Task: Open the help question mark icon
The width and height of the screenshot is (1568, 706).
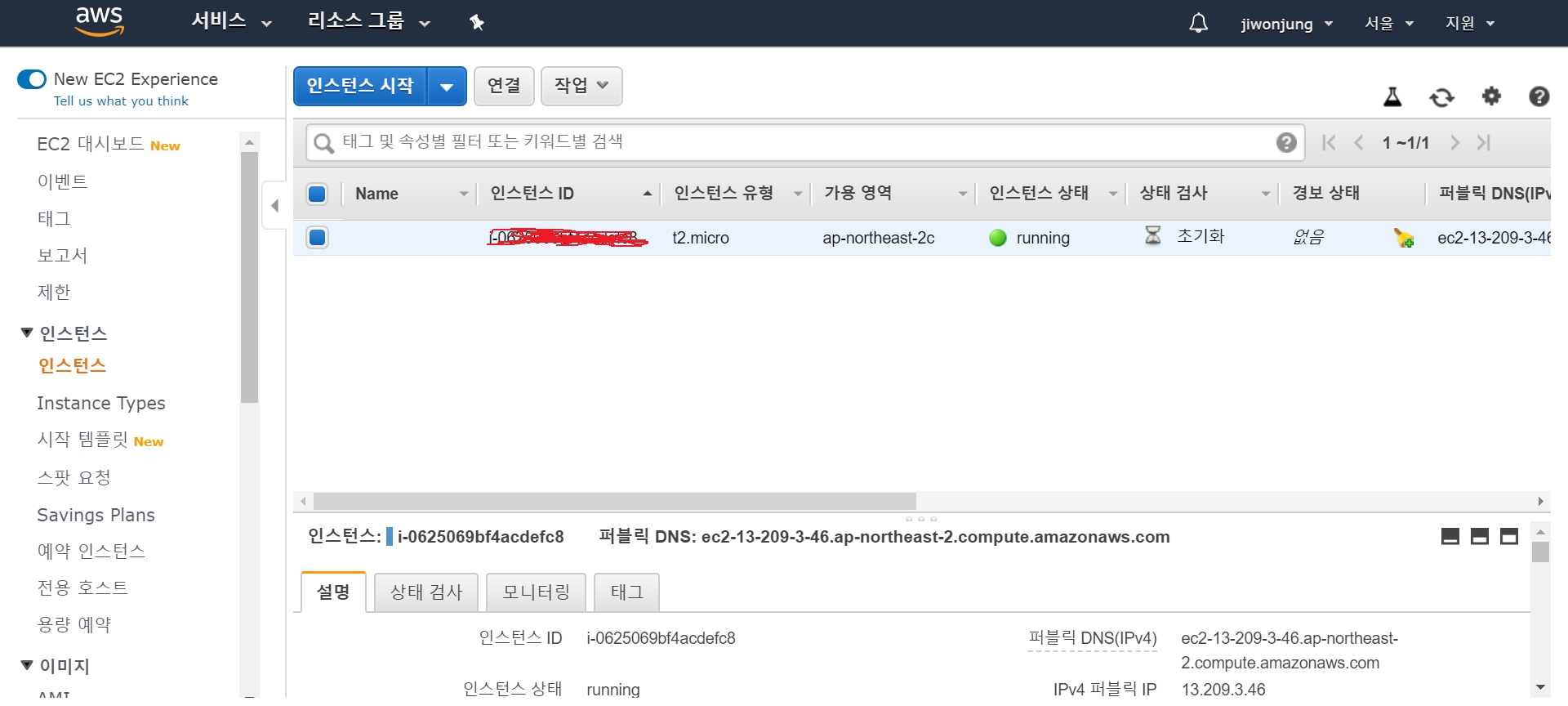Action: coord(1539,96)
